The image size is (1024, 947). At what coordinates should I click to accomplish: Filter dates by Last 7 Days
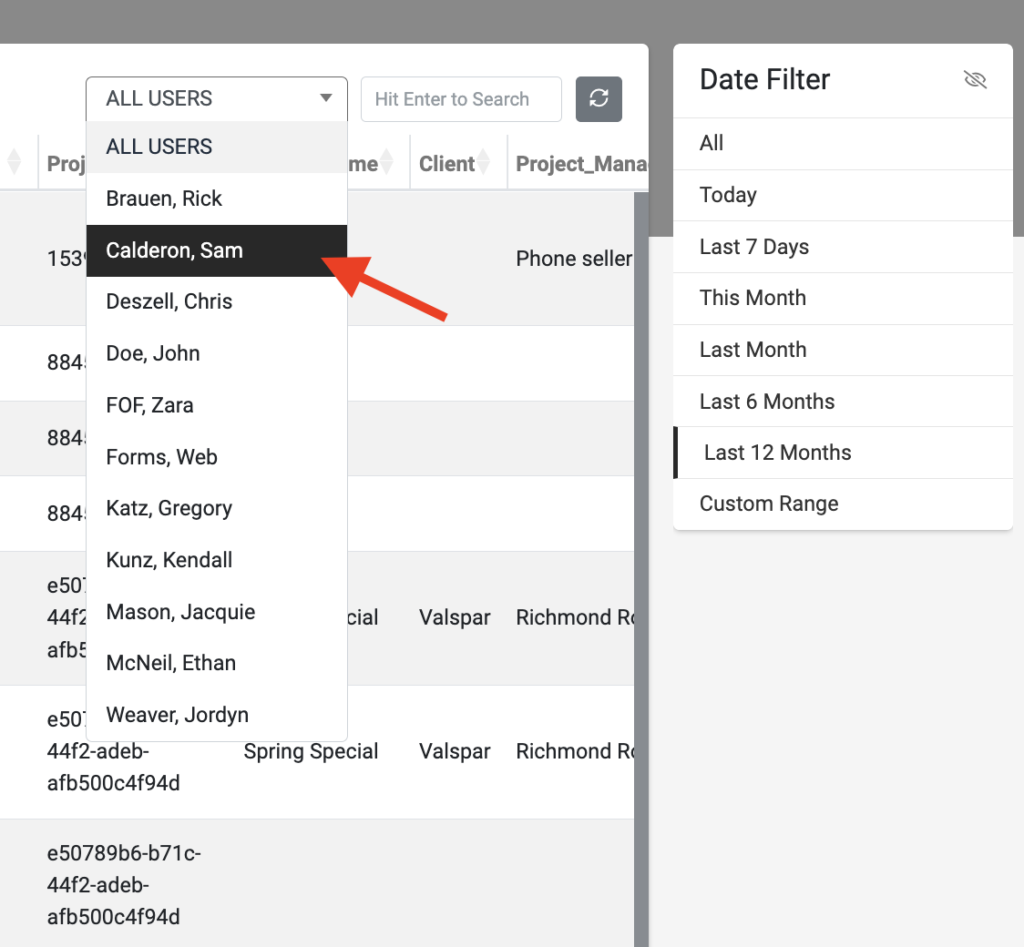(842, 247)
